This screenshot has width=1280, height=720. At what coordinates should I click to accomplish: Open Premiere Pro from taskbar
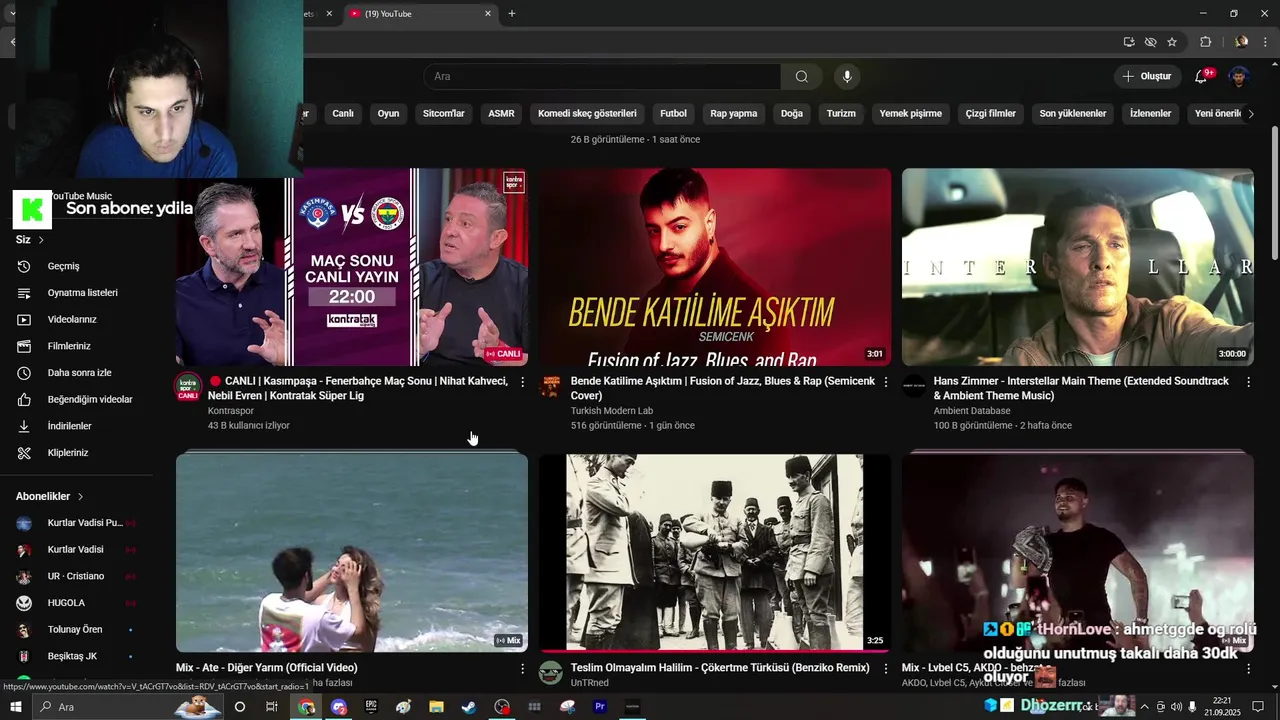tap(600, 707)
